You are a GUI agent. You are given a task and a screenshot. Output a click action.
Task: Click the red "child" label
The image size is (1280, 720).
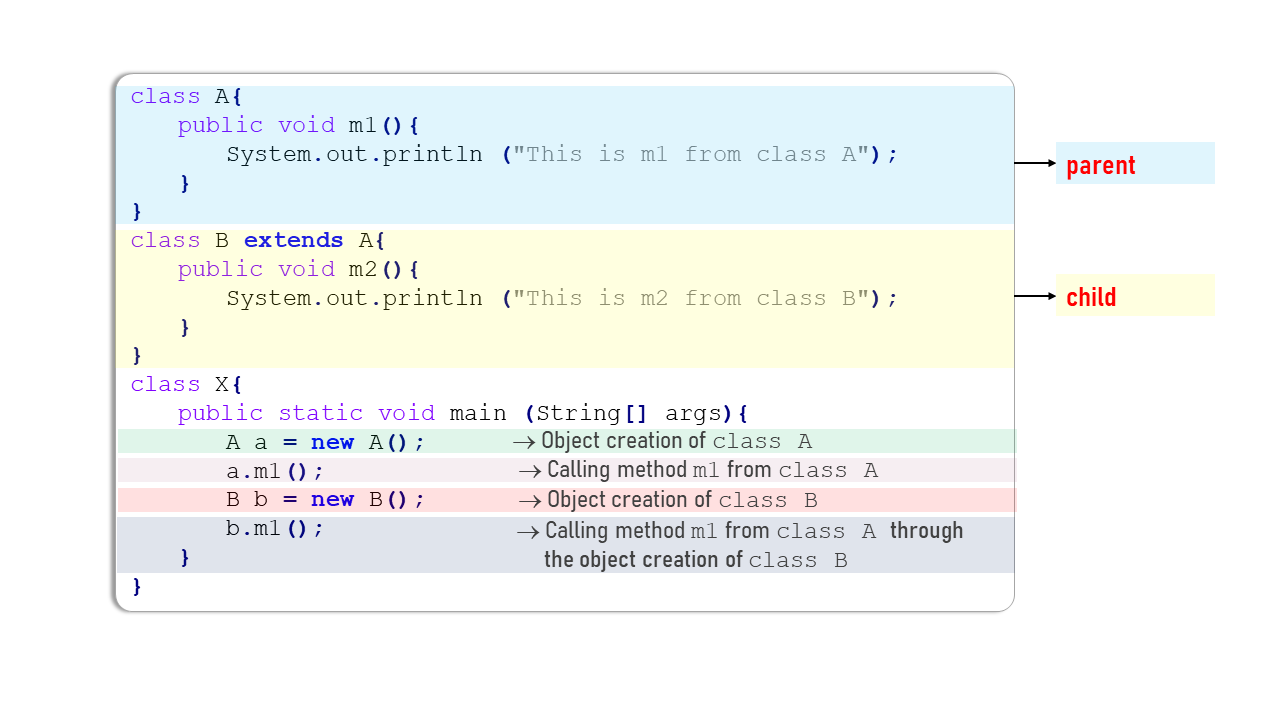1090,296
